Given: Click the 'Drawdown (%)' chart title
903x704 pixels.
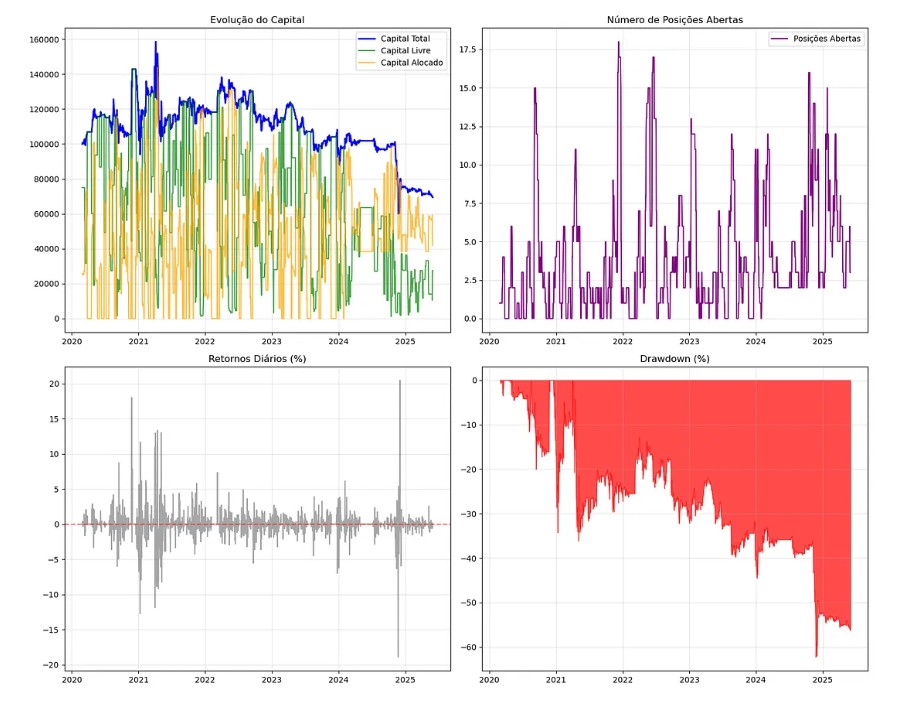Looking at the screenshot, I should tap(675, 357).
